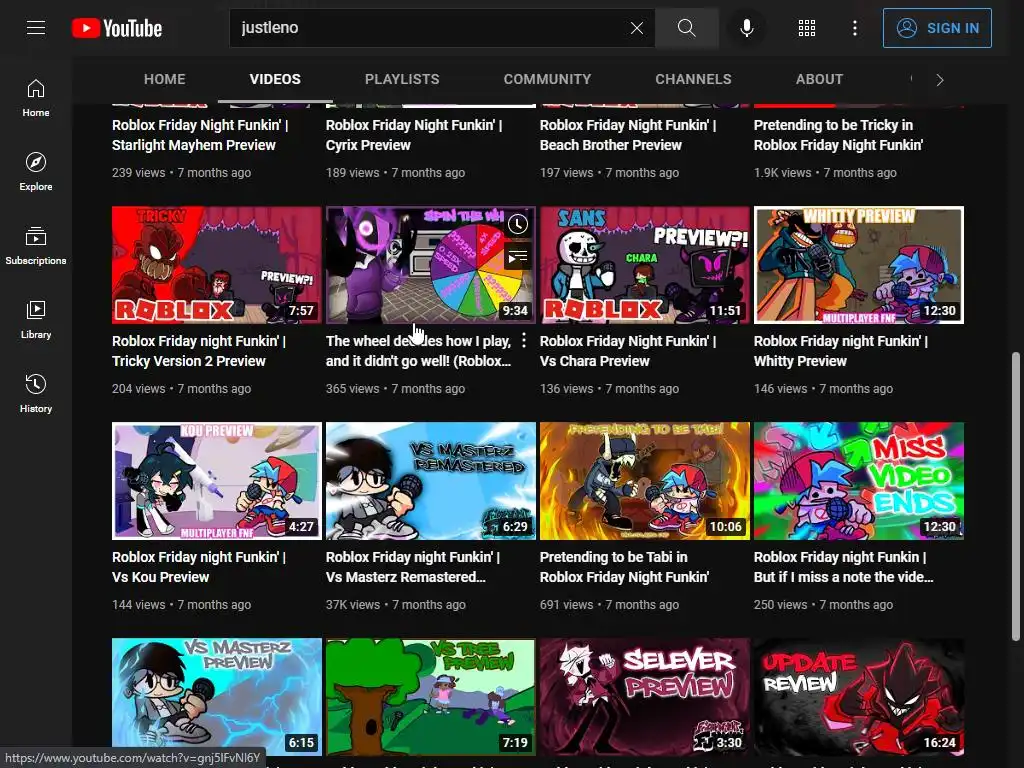This screenshot has height=768, width=1024.
Task: Click the magnifier search button
Action: pyautogui.click(x=686, y=28)
